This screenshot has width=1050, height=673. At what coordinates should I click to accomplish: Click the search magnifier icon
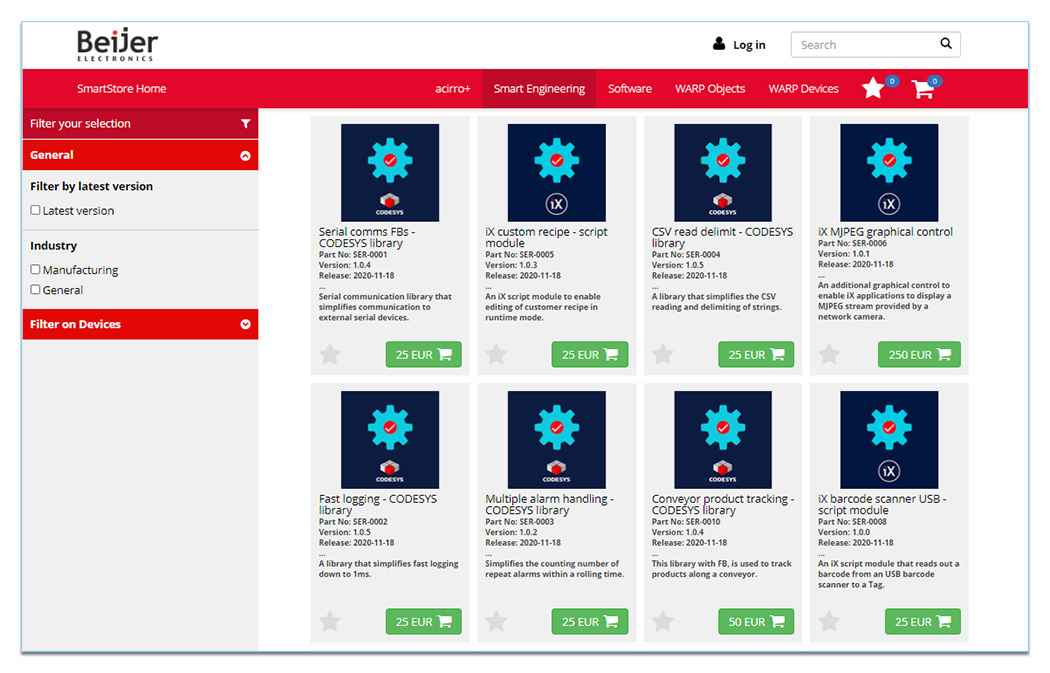pos(945,44)
